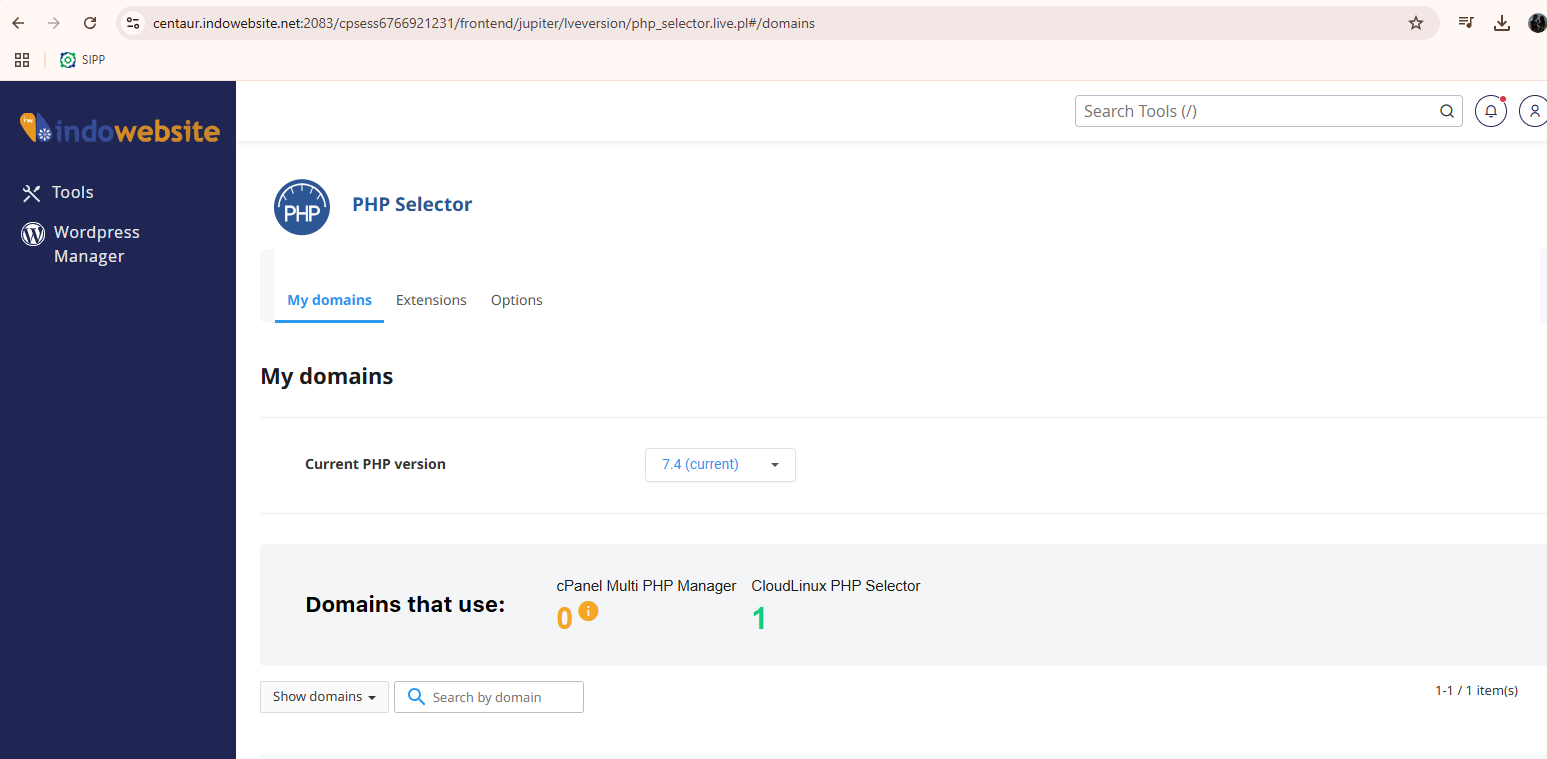Open the user account icon
The image size is (1547, 759).
(x=1533, y=111)
